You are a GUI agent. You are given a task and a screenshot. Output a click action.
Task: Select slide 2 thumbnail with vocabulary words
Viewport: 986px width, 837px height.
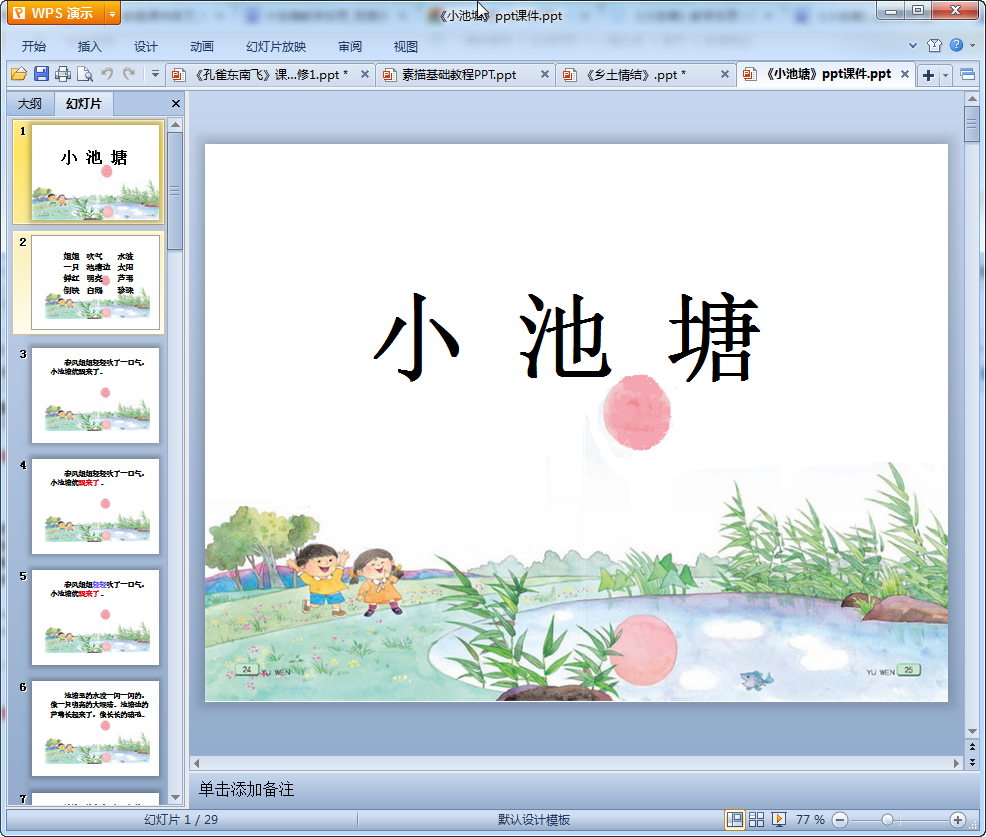coord(96,282)
